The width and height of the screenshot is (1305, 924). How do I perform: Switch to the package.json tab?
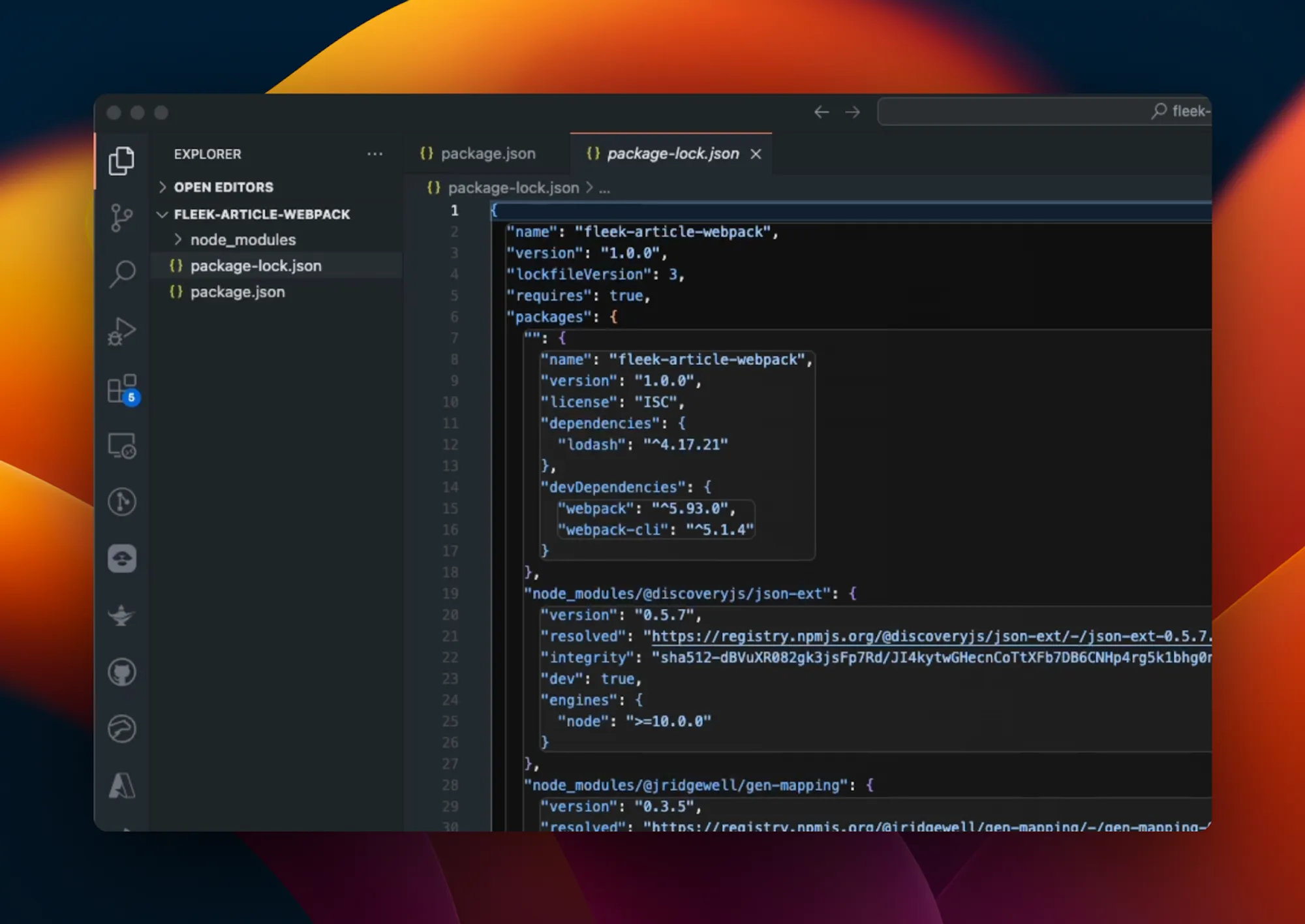(487, 154)
